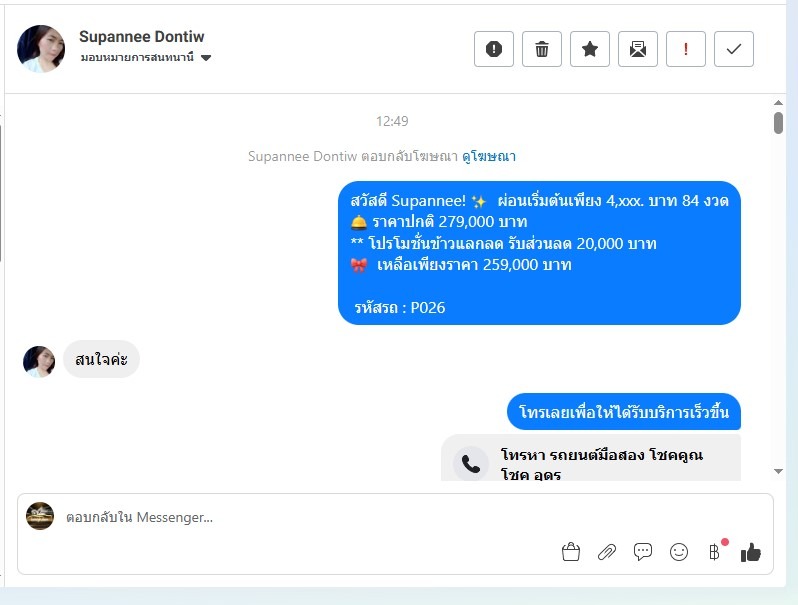Image resolution: width=798 pixels, height=605 pixels.
Task: Open Supannee's profile picture in header
Action: [x=41, y=49]
